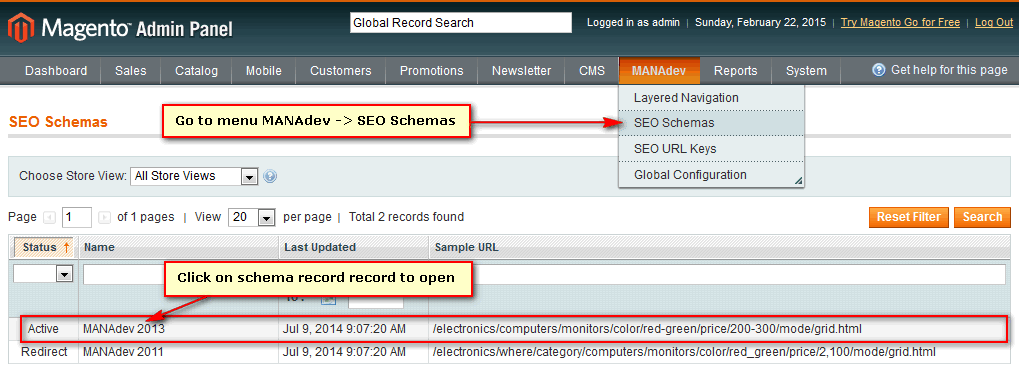Click the SEO Schemas page heading
This screenshot has height=372, width=1019.
click(x=58, y=122)
